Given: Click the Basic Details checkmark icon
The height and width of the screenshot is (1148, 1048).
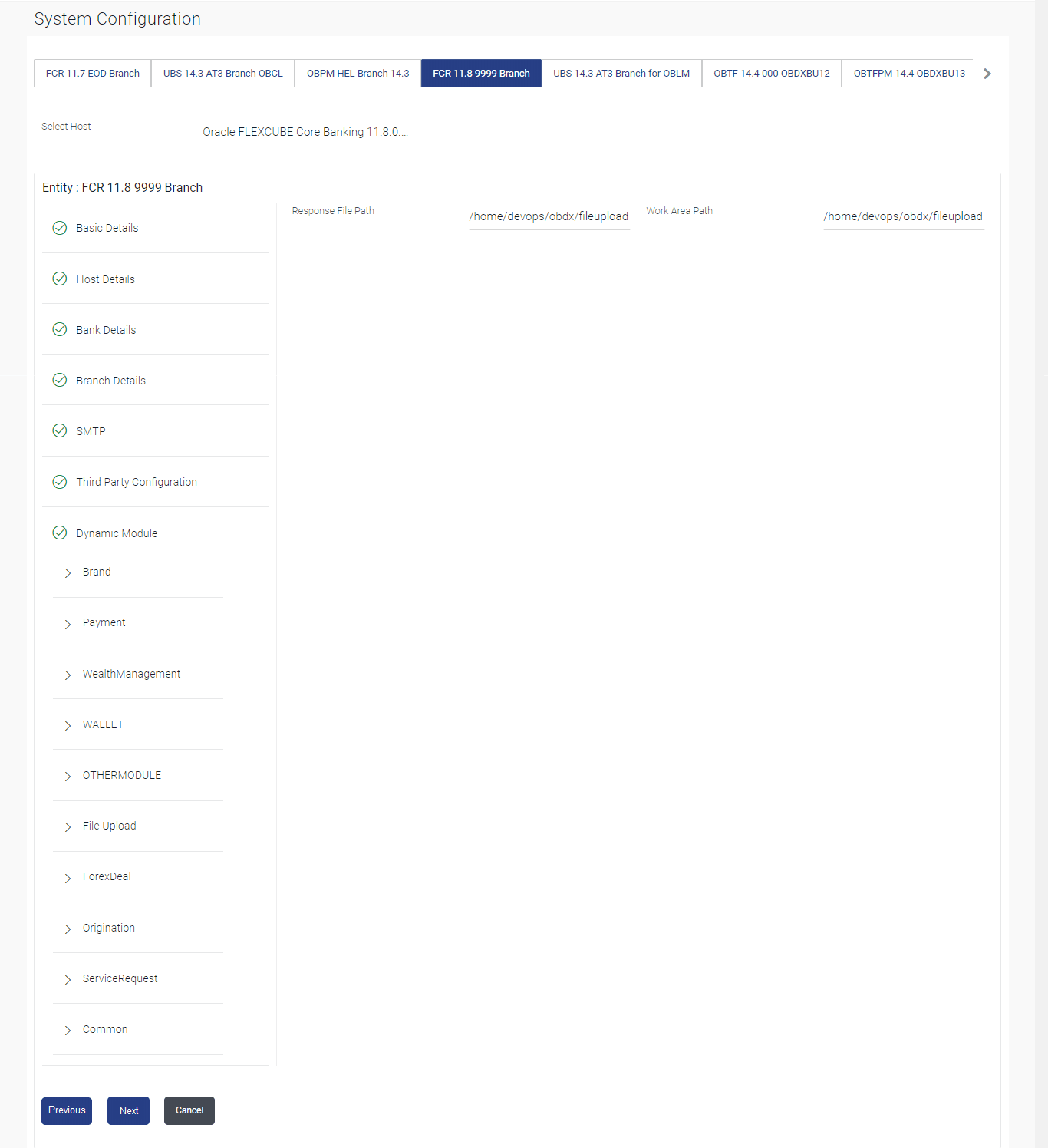Looking at the screenshot, I should coord(59,228).
